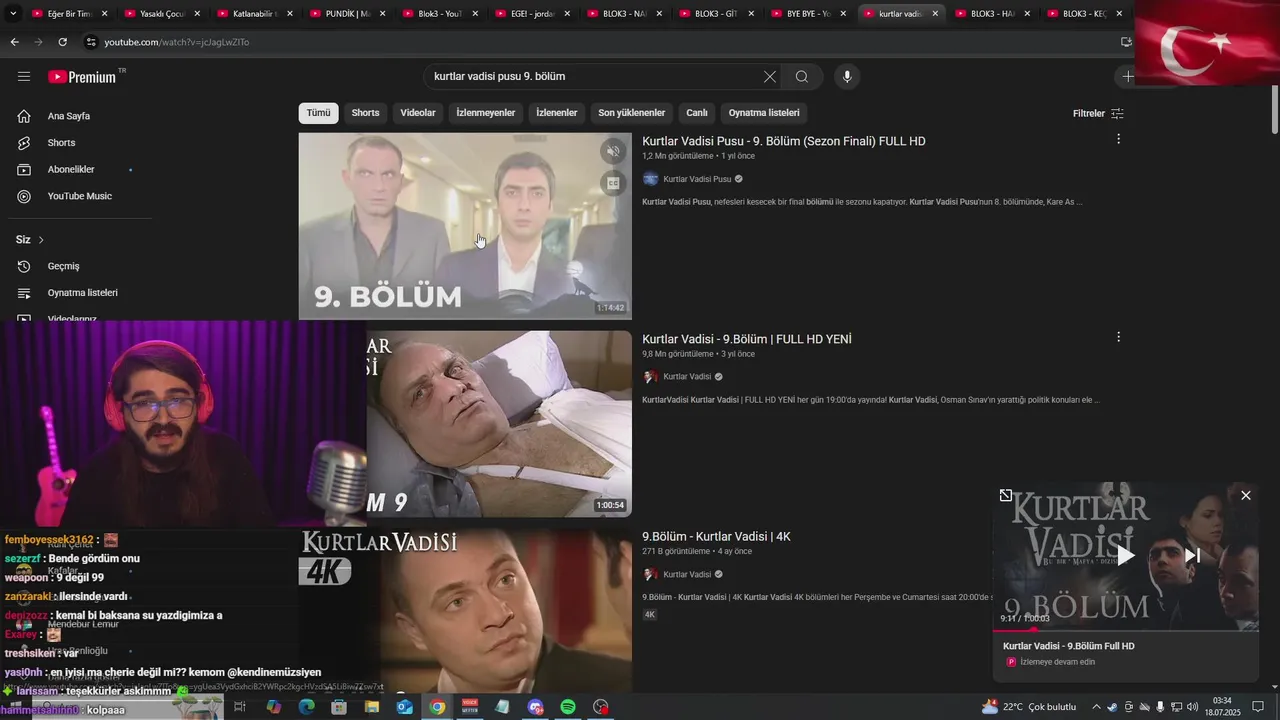The height and width of the screenshot is (720, 1280).
Task: Open site information icon in address bar
Action: (x=91, y=42)
